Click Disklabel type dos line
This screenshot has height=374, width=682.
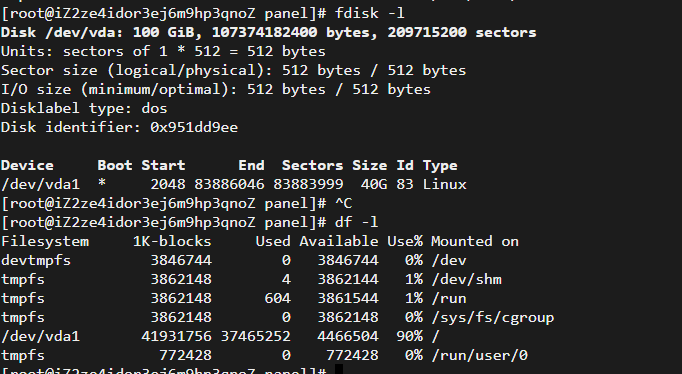(x=84, y=108)
